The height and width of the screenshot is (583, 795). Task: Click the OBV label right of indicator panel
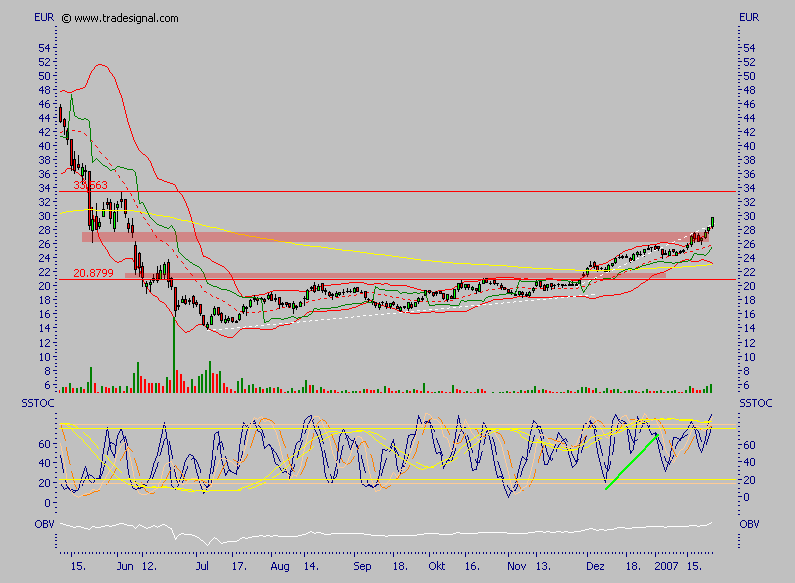(749, 523)
